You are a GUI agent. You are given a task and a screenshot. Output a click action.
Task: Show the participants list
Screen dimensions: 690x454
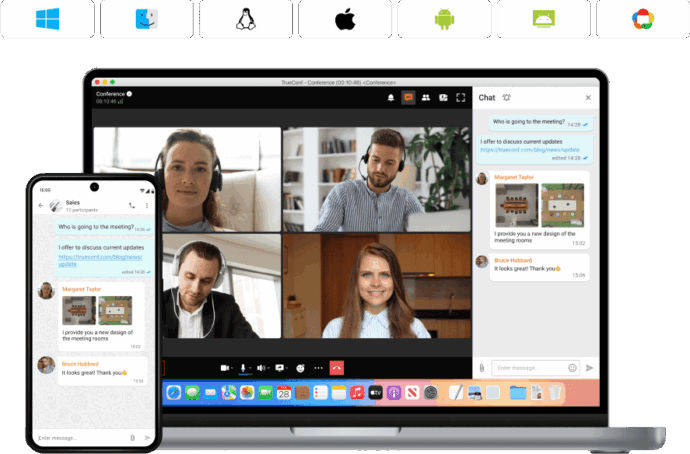pos(426,98)
